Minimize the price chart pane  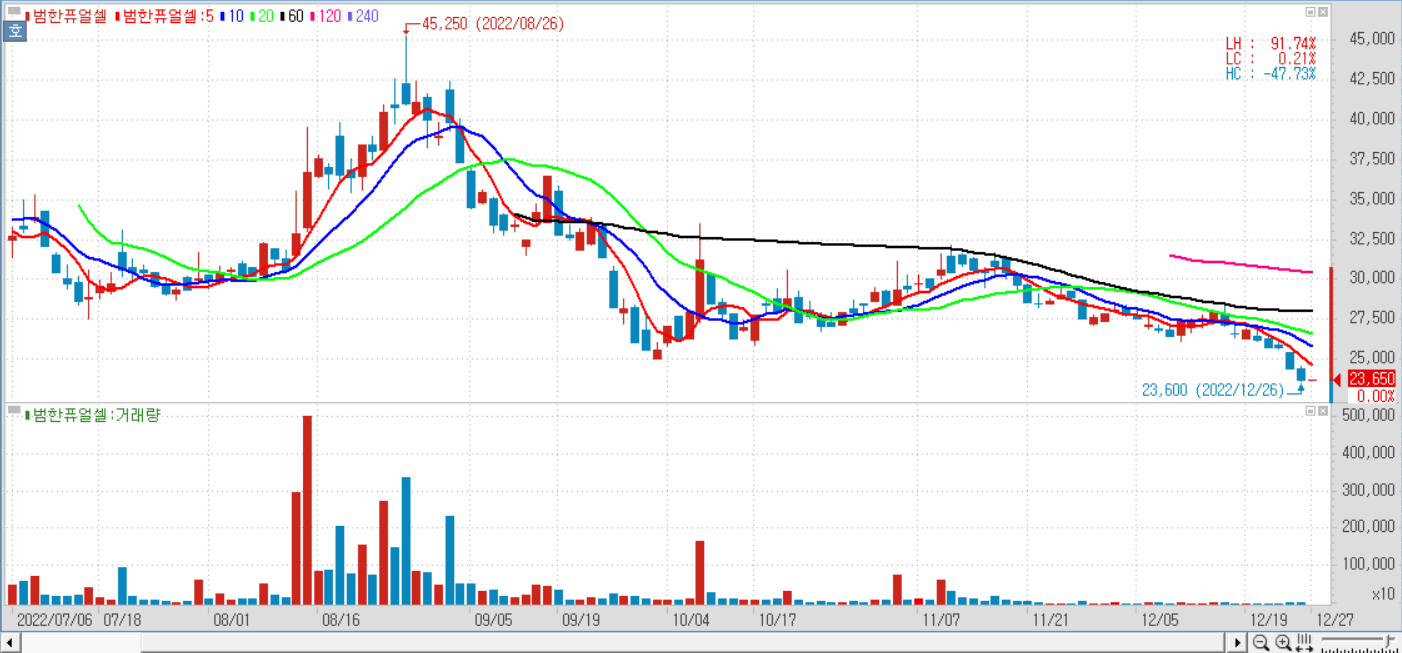(x=1310, y=12)
